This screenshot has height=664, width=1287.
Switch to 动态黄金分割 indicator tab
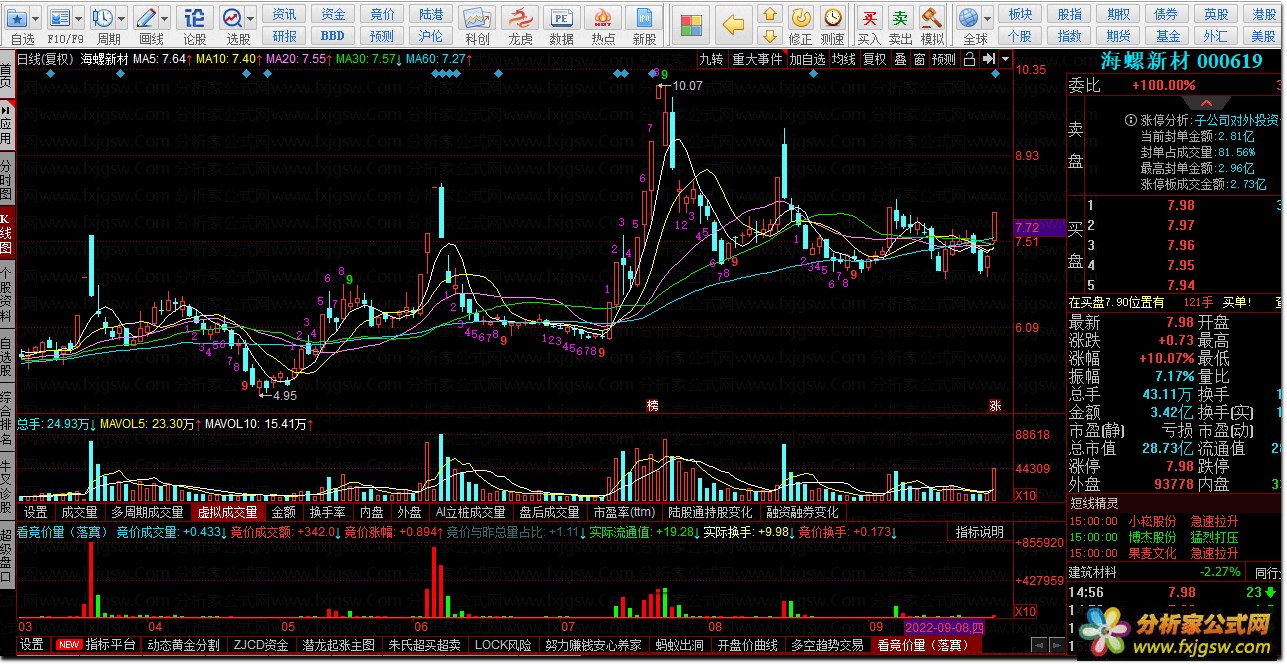coord(182,645)
